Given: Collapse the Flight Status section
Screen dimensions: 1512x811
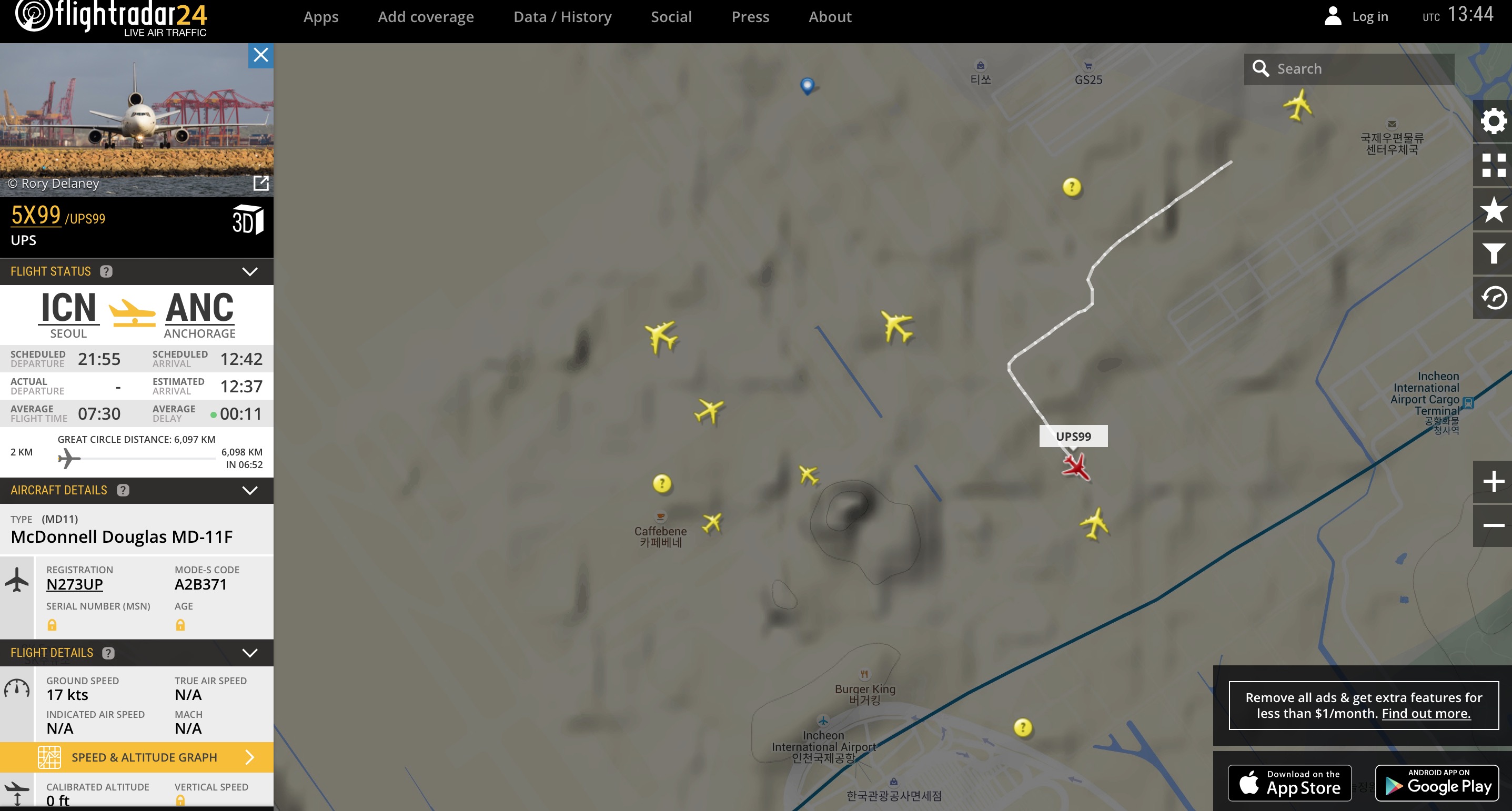Looking at the screenshot, I should tap(250, 272).
